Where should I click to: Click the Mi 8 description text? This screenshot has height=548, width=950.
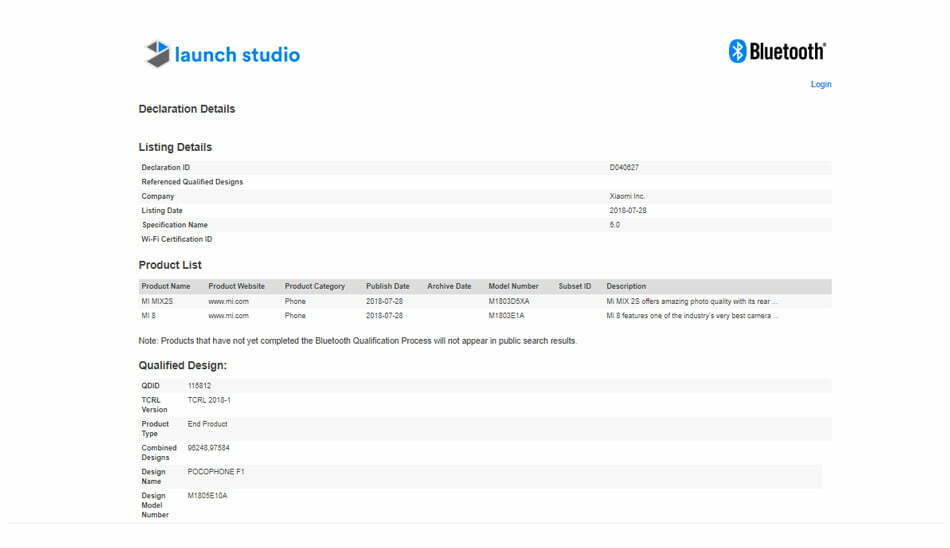692,316
